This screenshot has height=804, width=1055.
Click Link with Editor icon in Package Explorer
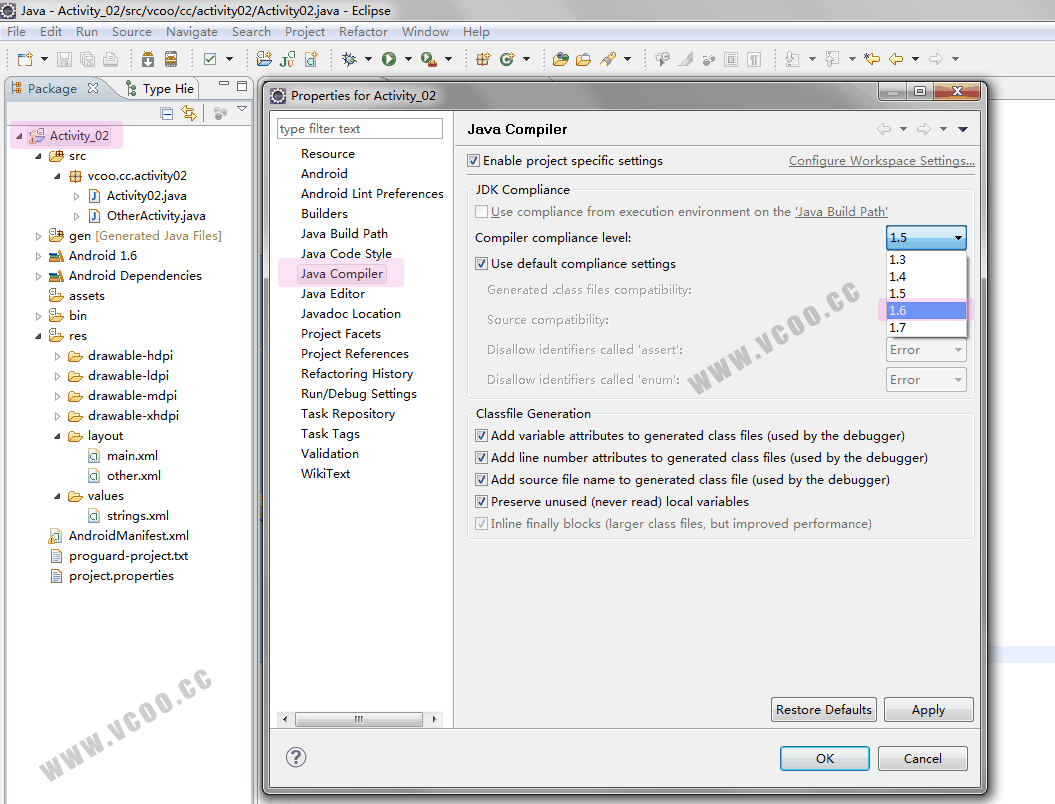(189, 114)
